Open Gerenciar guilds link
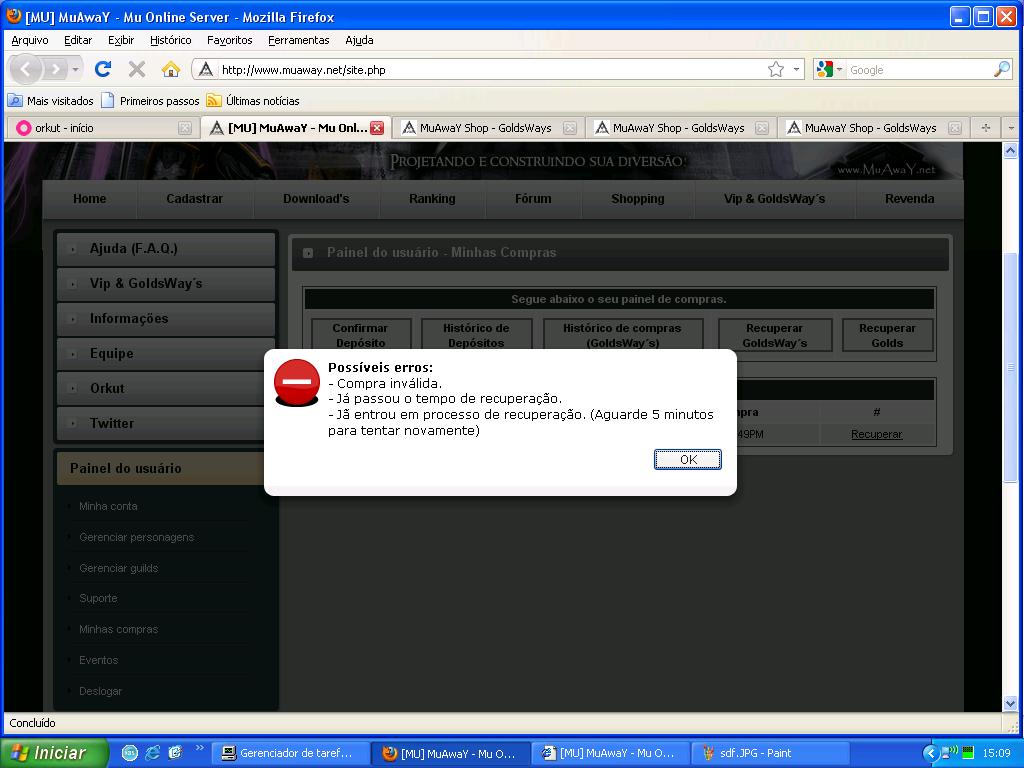Image resolution: width=1024 pixels, height=768 pixels. coord(119,568)
